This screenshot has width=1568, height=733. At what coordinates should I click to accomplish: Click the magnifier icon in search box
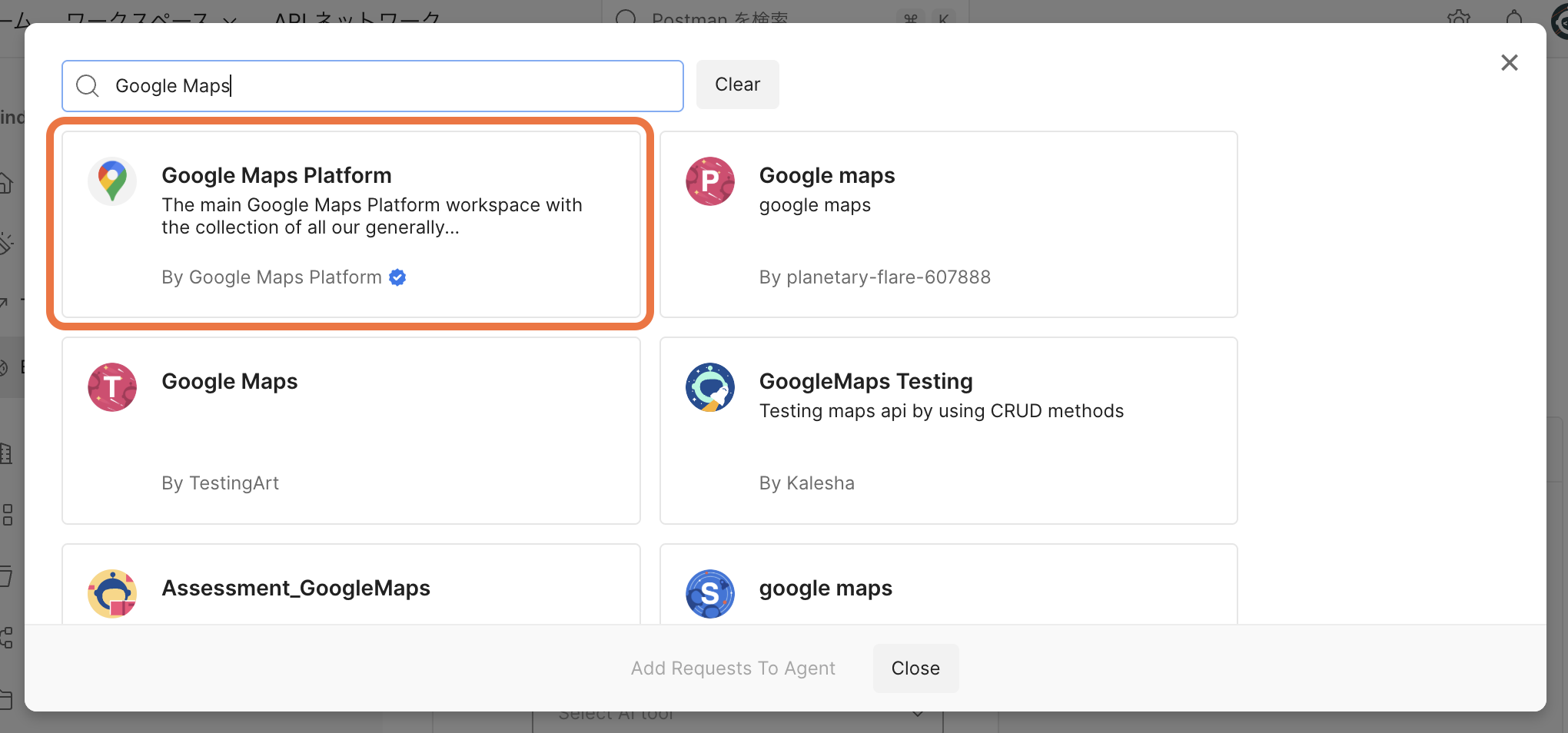(88, 85)
